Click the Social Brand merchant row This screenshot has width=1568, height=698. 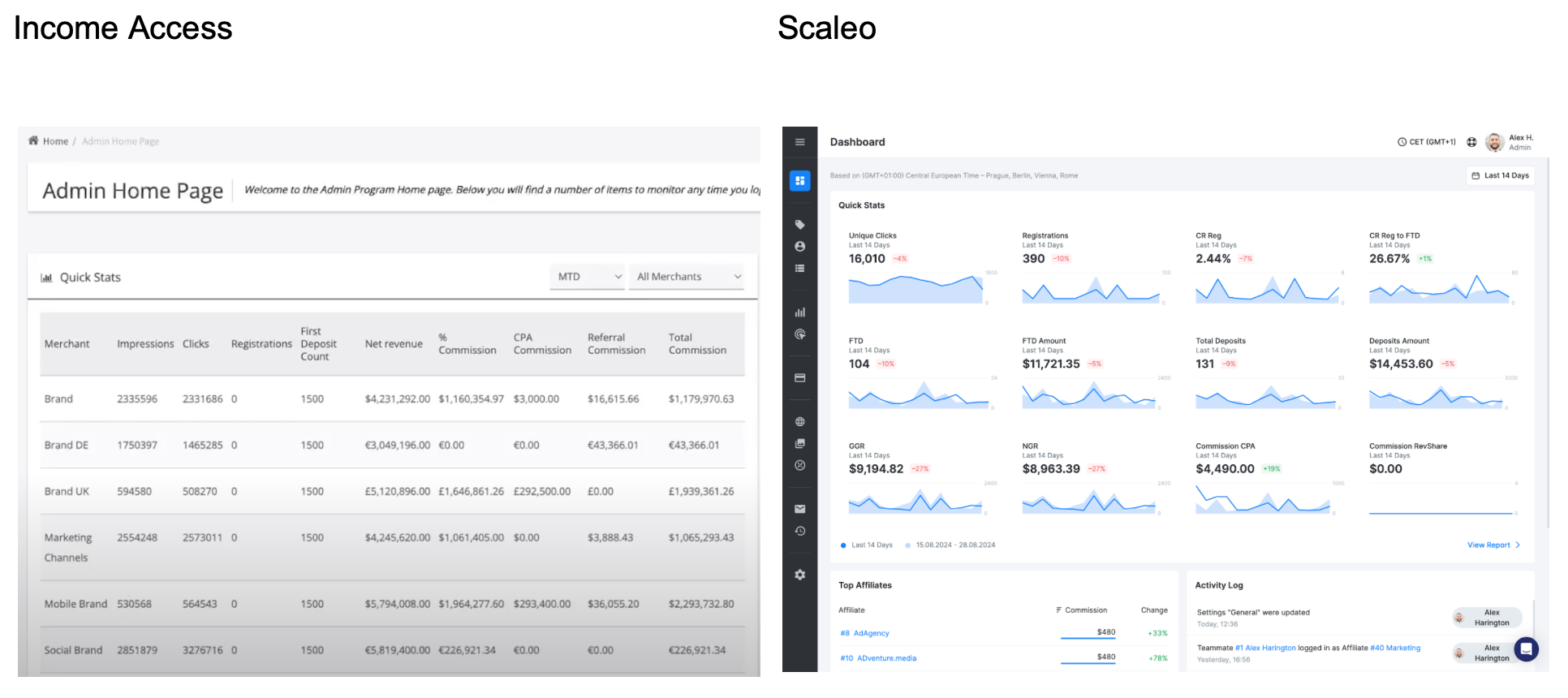(x=392, y=651)
